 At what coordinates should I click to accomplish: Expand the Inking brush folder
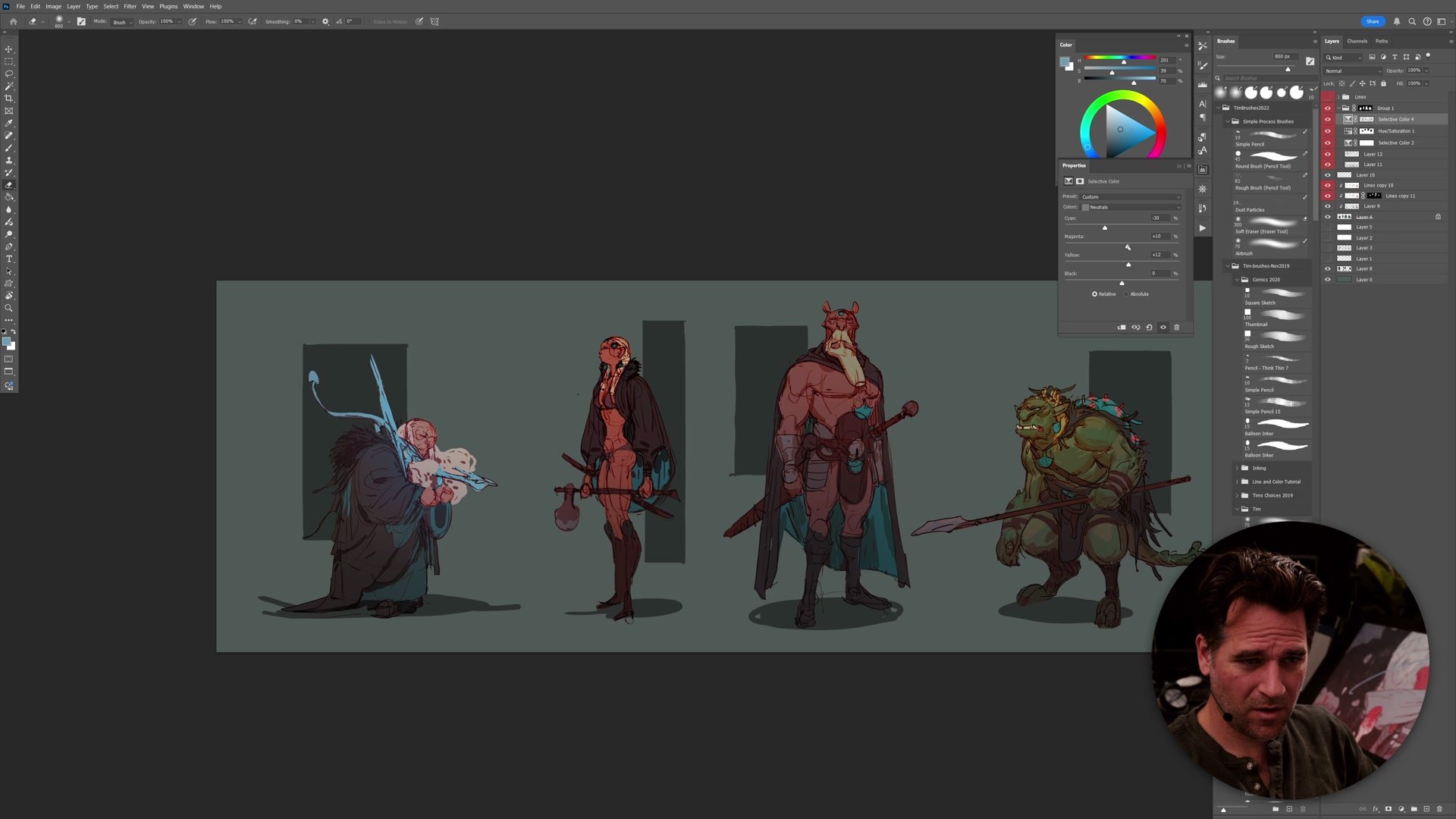click(x=1237, y=468)
